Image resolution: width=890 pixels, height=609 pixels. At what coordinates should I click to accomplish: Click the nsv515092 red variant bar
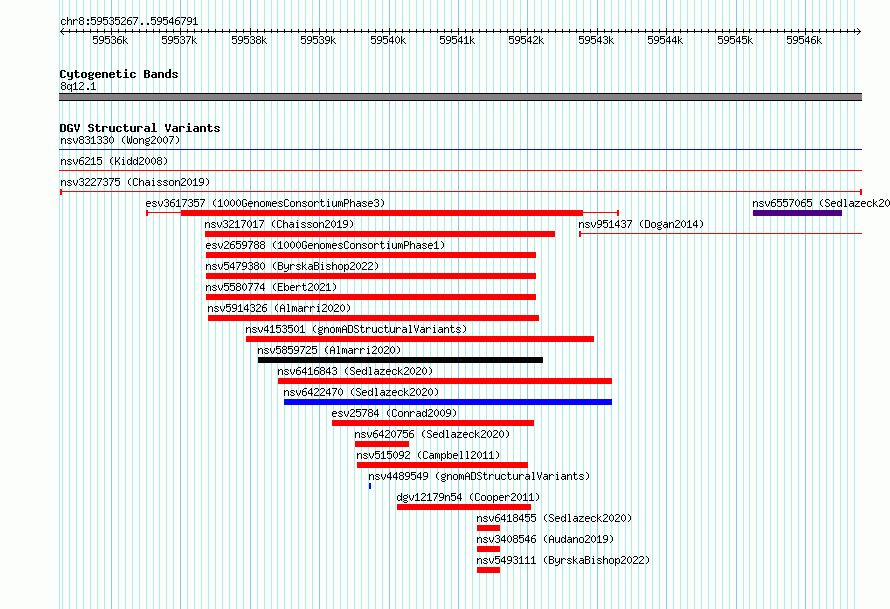point(442,465)
